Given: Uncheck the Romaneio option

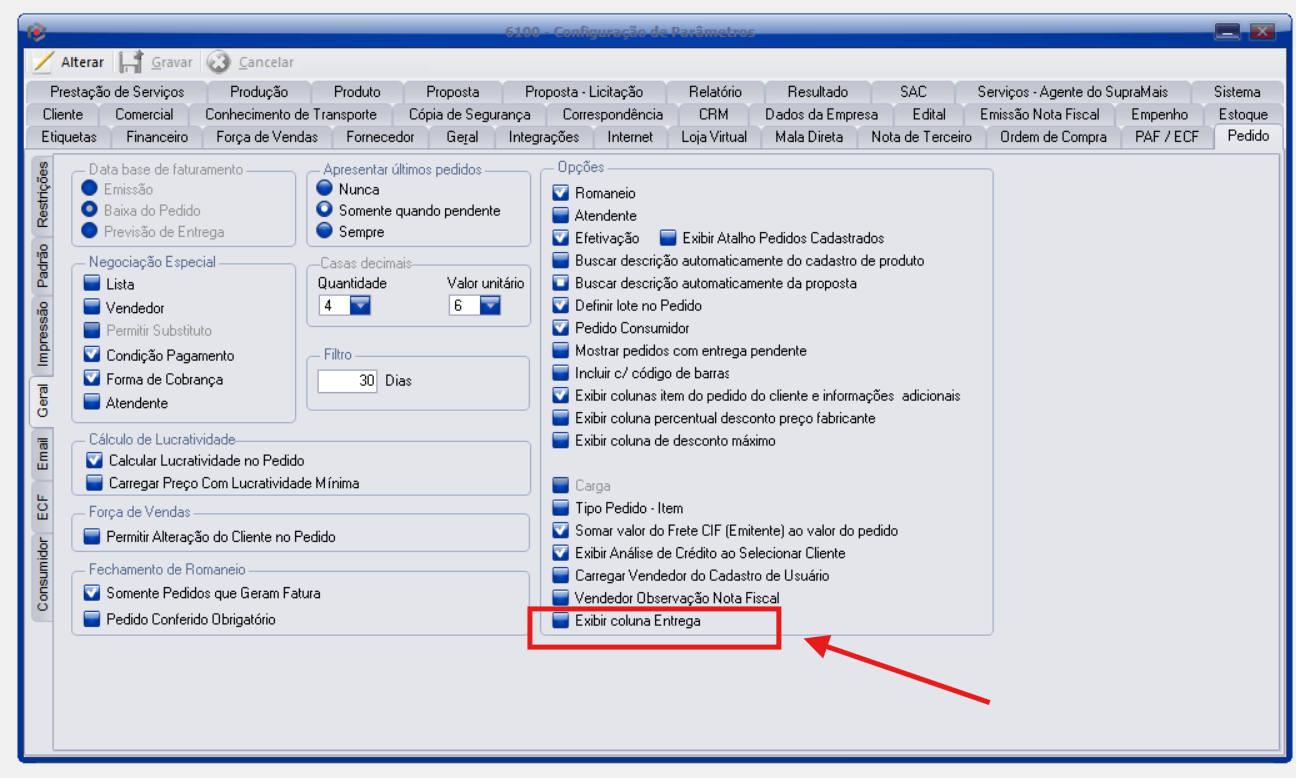Looking at the screenshot, I should point(561,193).
